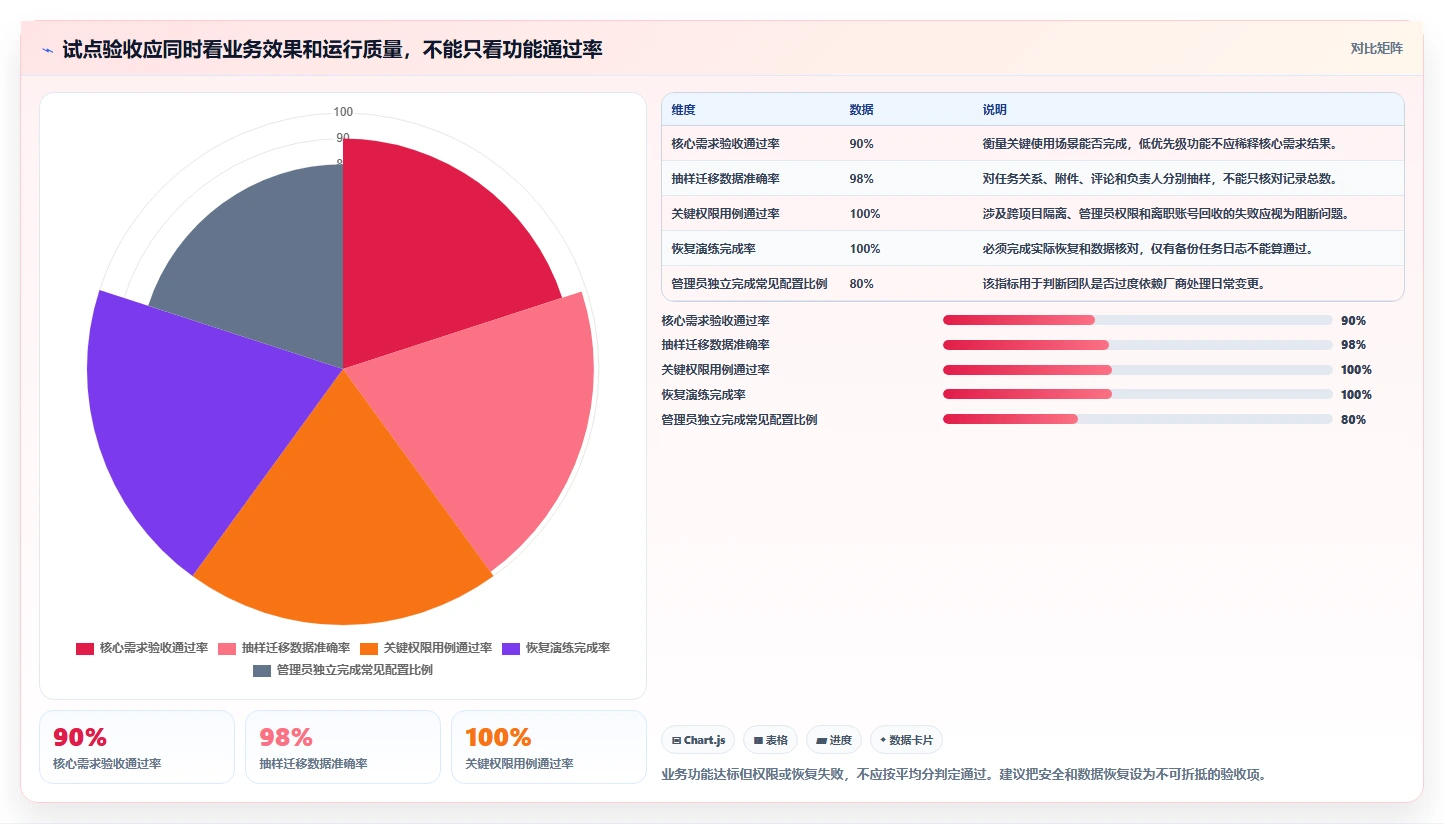This screenshot has height=824, width=1444.
Task: Select the 进度 tag chip
Action: tap(834, 740)
